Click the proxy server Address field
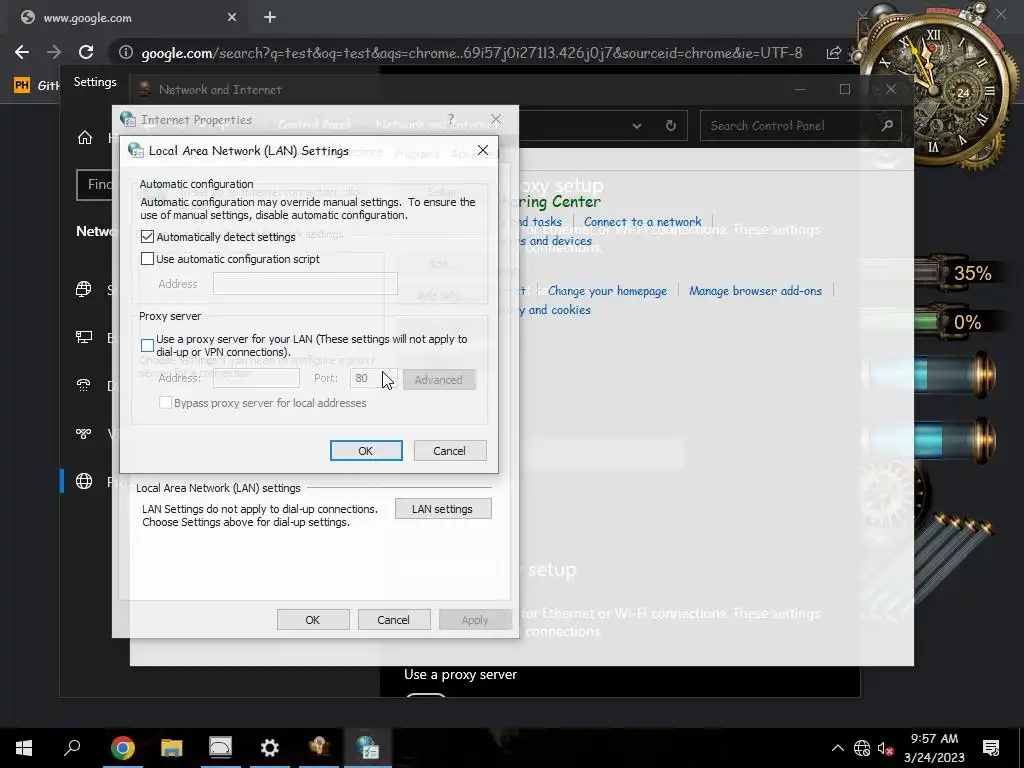1024x768 pixels. pos(256,378)
